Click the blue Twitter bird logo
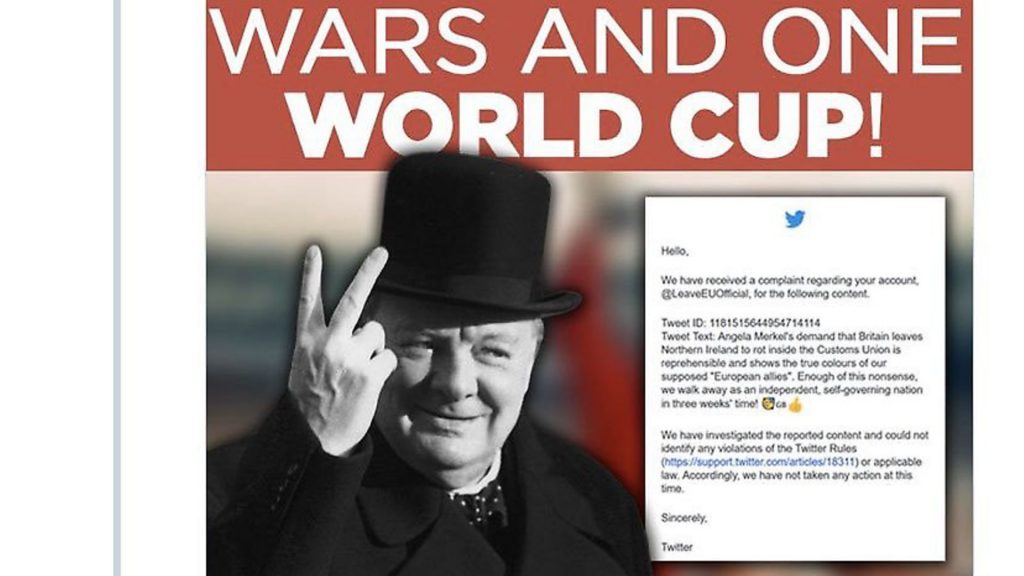Viewport: 1024px width, 576px height. click(x=795, y=219)
